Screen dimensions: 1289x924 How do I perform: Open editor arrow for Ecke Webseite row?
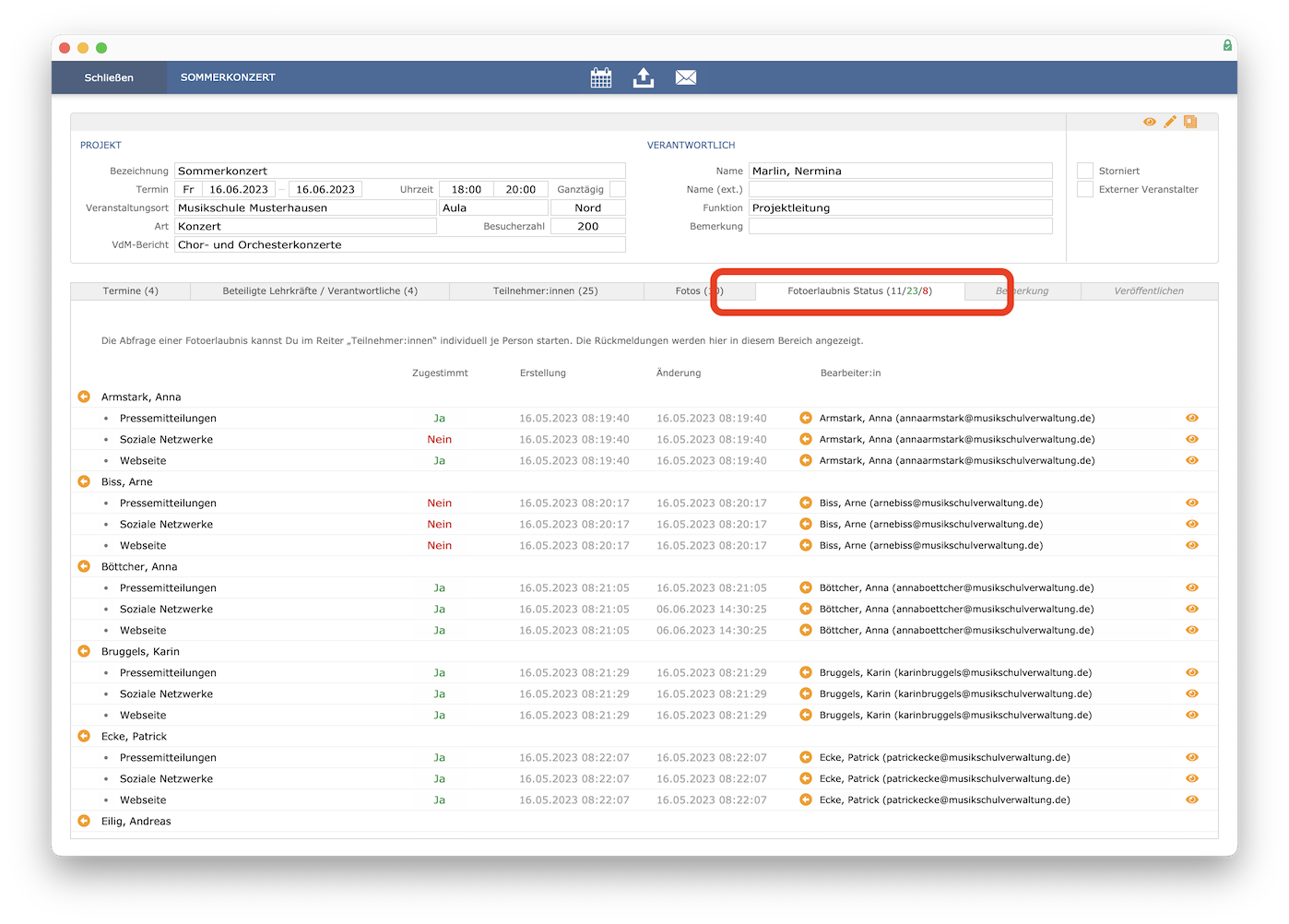click(806, 800)
